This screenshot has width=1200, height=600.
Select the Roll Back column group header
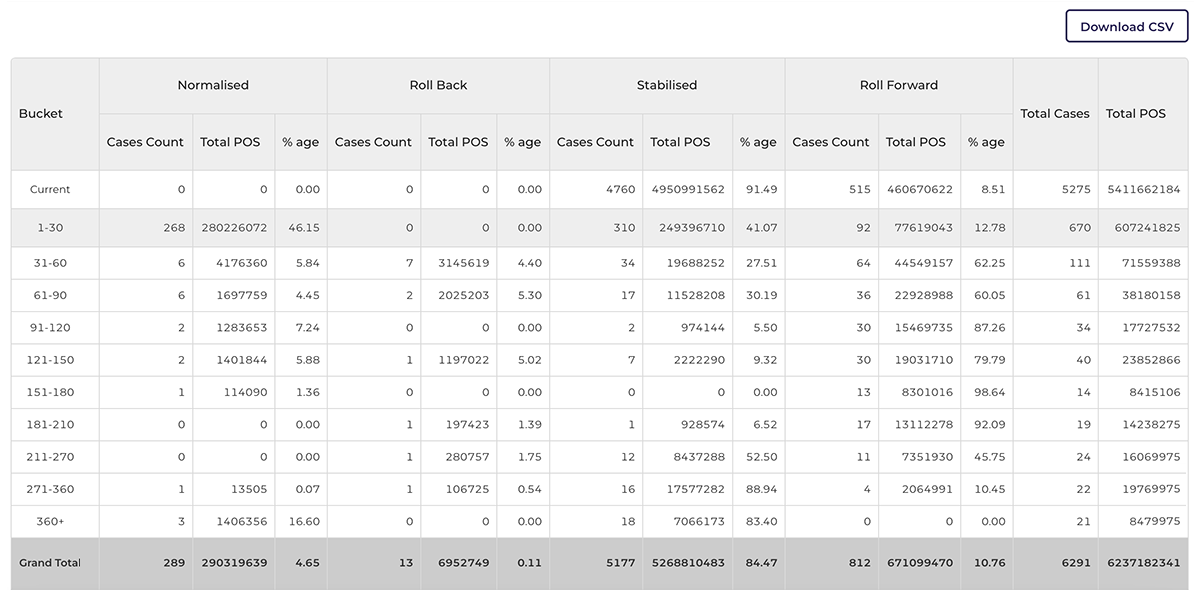[x=438, y=85]
